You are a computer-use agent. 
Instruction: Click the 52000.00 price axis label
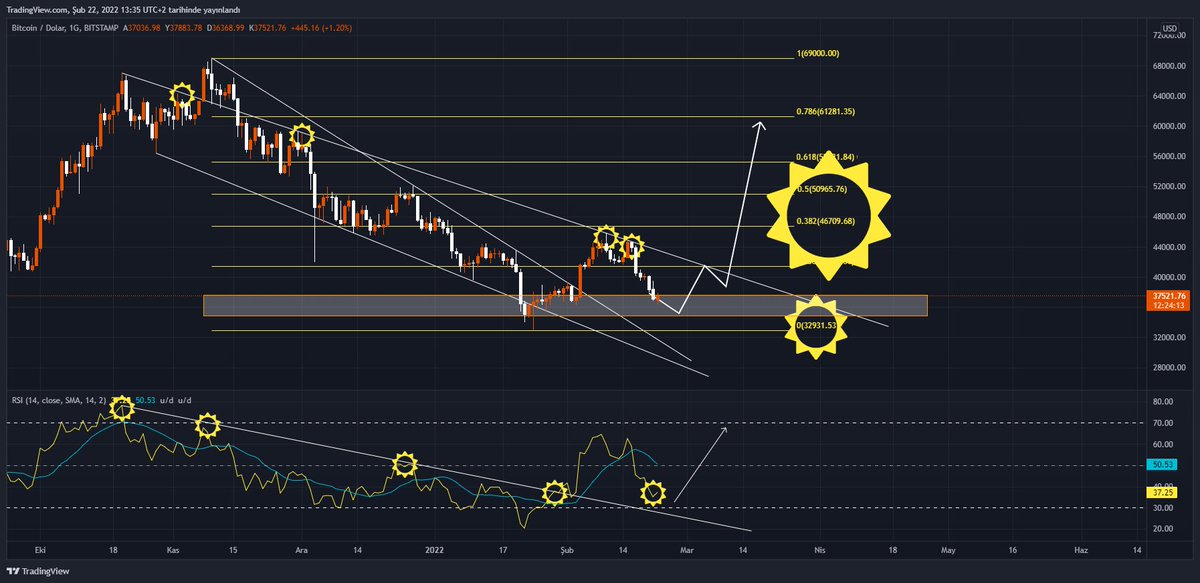coord(1167,187)
